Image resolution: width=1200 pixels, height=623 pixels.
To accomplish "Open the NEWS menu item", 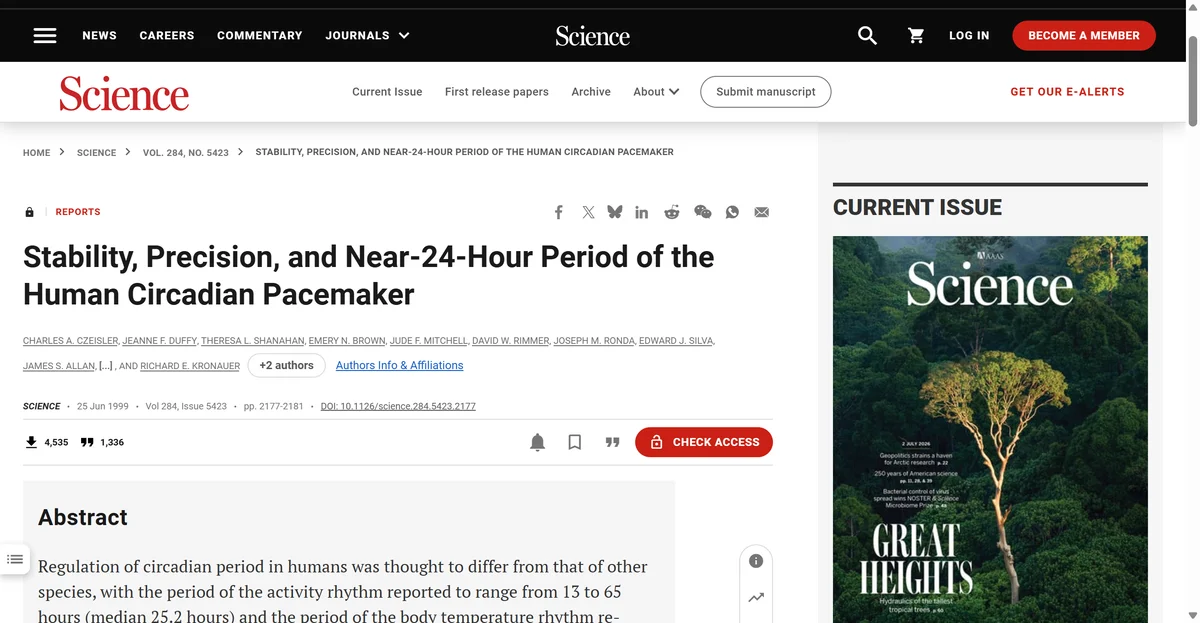I will click(99, 35).
